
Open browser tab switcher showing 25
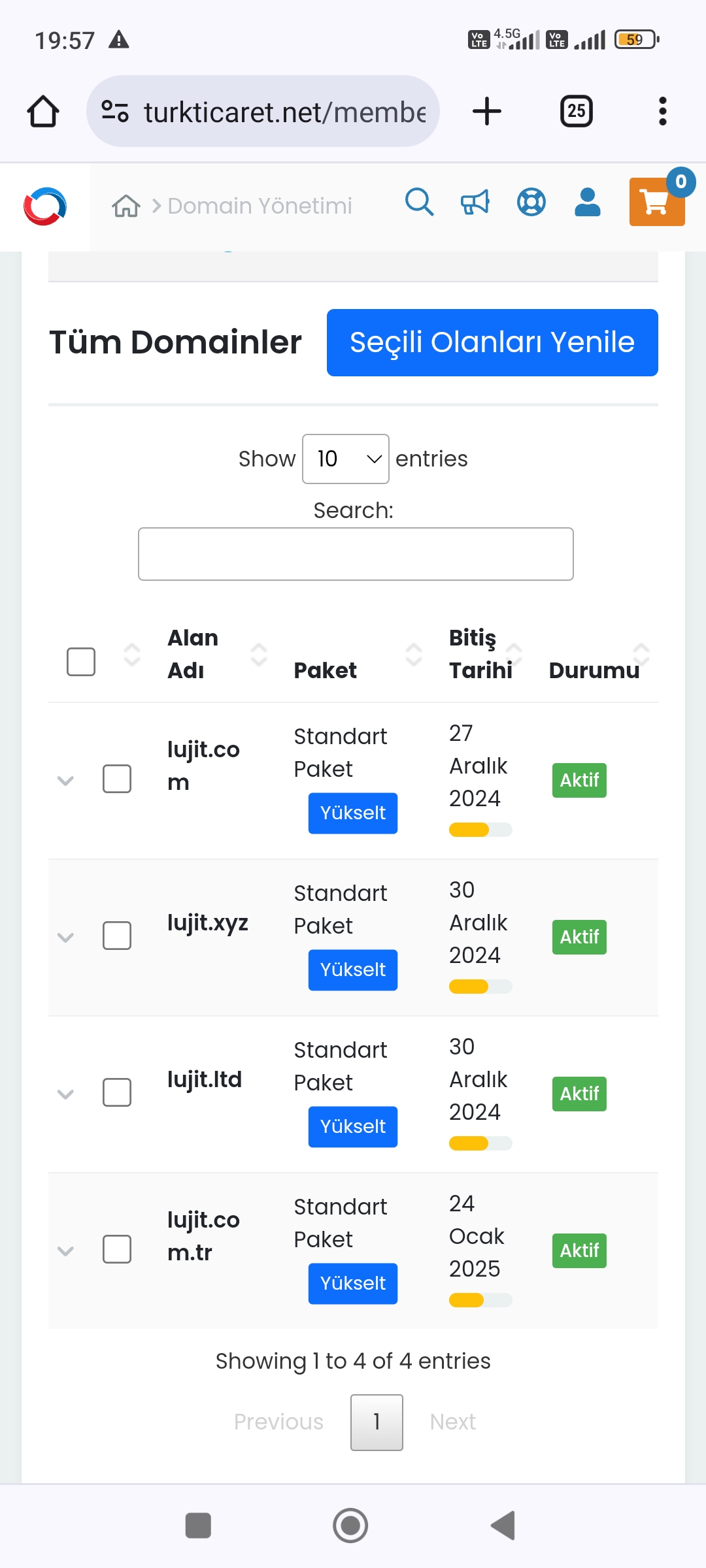pos(577,111)
